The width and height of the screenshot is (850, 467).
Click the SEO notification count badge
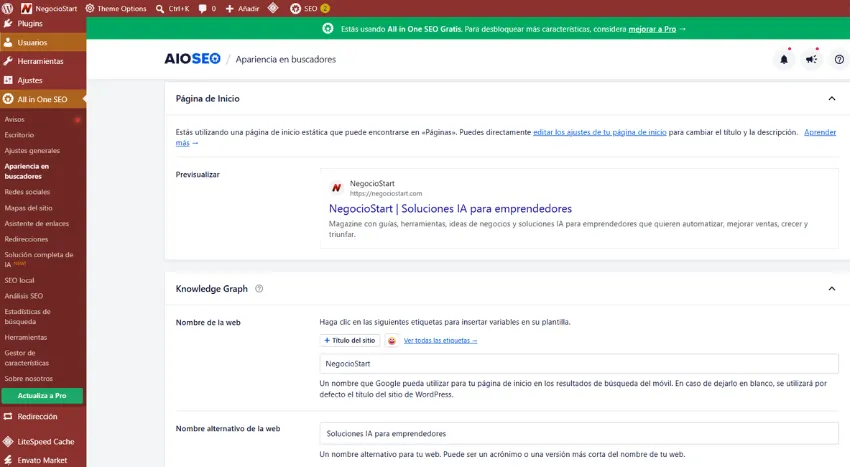point(325,8)
